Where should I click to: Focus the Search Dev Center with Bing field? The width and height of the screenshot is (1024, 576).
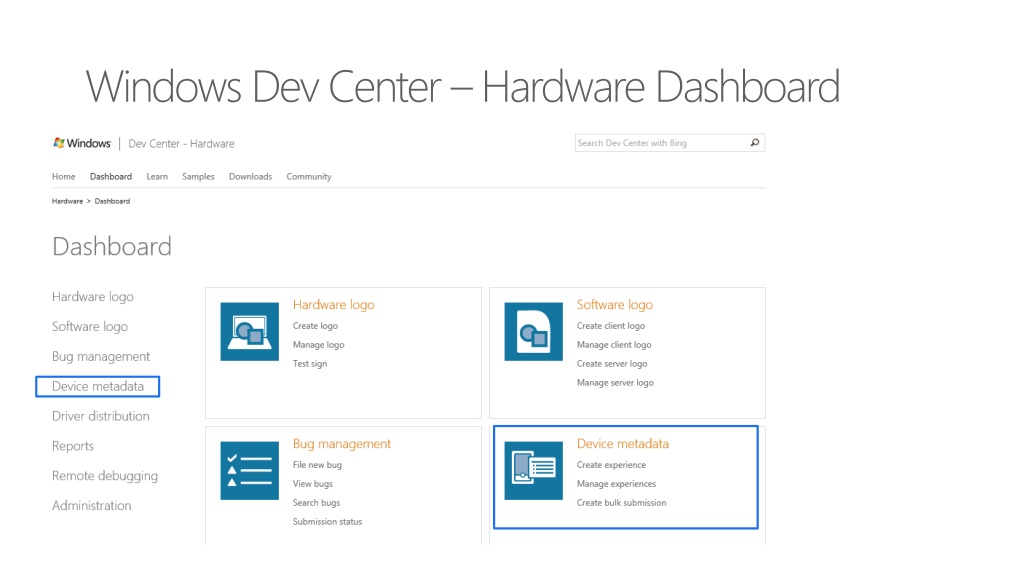[669, 142]
